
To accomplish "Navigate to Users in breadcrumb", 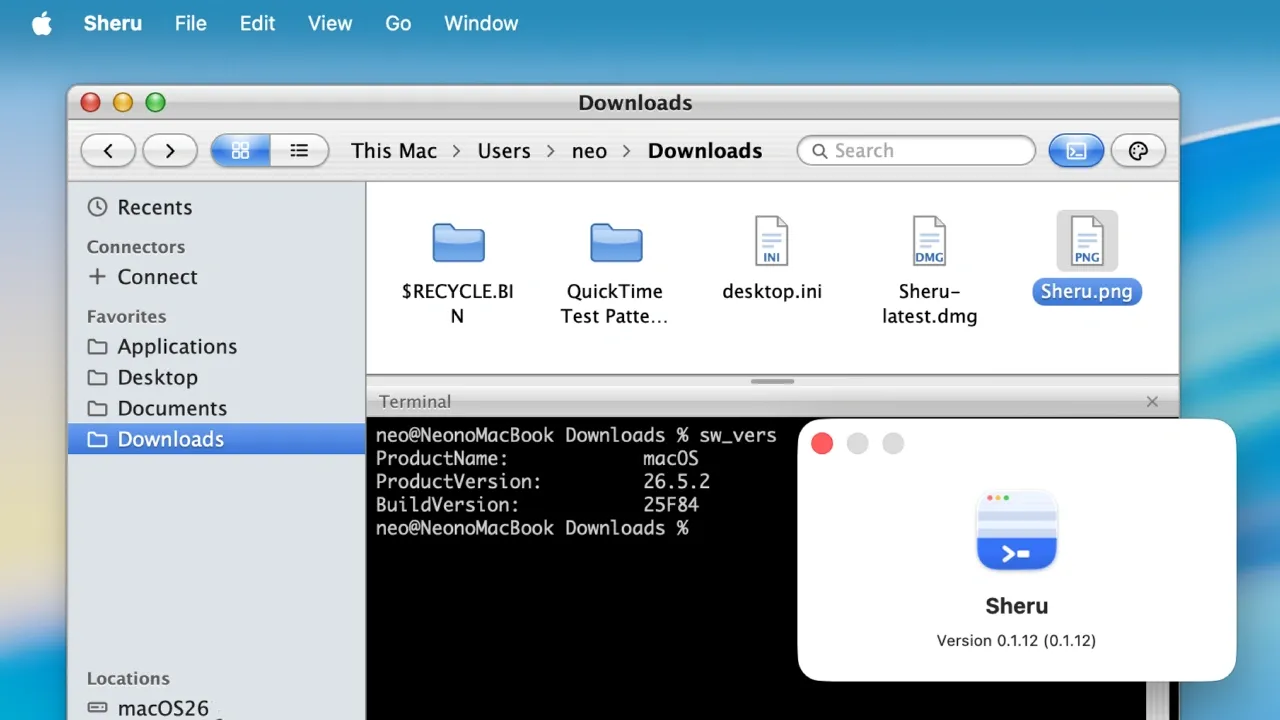I will (504, 151).
